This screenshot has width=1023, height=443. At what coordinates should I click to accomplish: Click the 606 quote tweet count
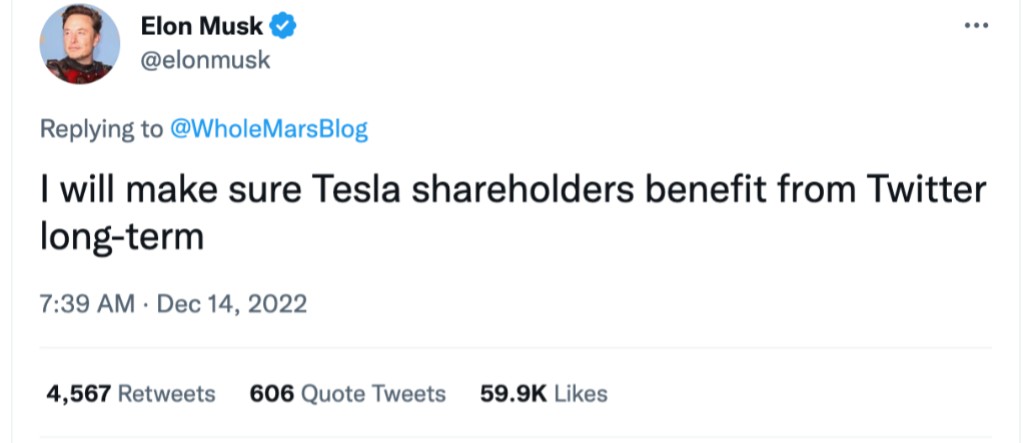[x=271, y=394]
